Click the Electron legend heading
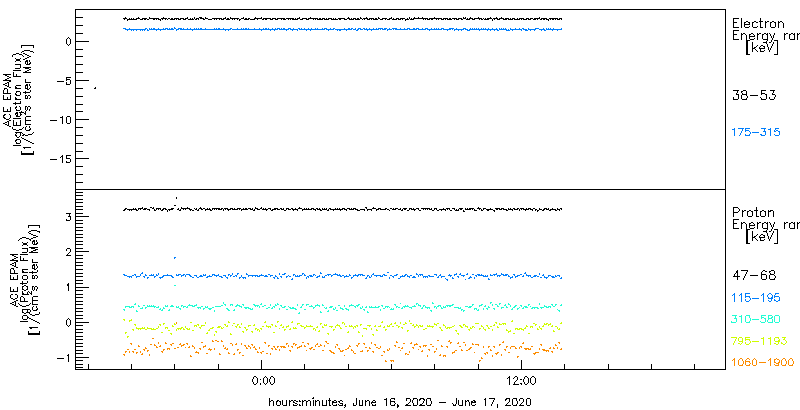800x410 pixels. coord(758,23)
